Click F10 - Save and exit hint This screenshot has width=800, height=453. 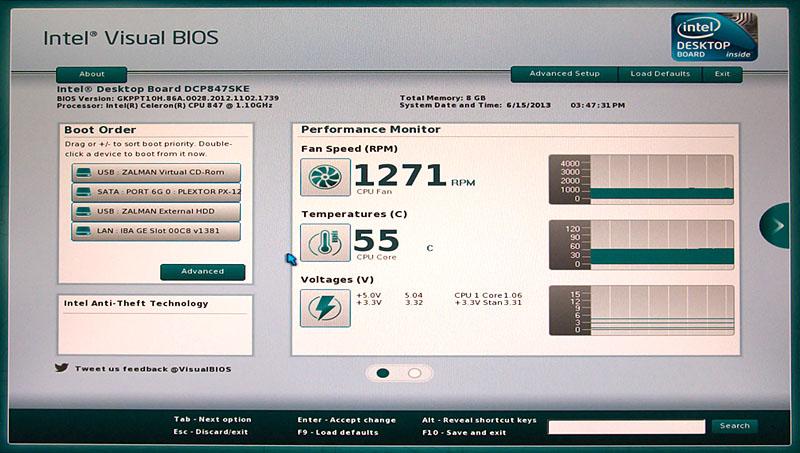[464, 433]
